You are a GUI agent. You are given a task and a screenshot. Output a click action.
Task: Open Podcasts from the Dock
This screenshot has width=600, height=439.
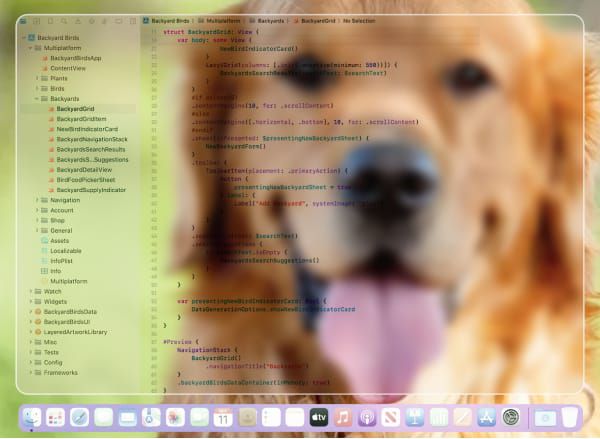click(367, 417)
